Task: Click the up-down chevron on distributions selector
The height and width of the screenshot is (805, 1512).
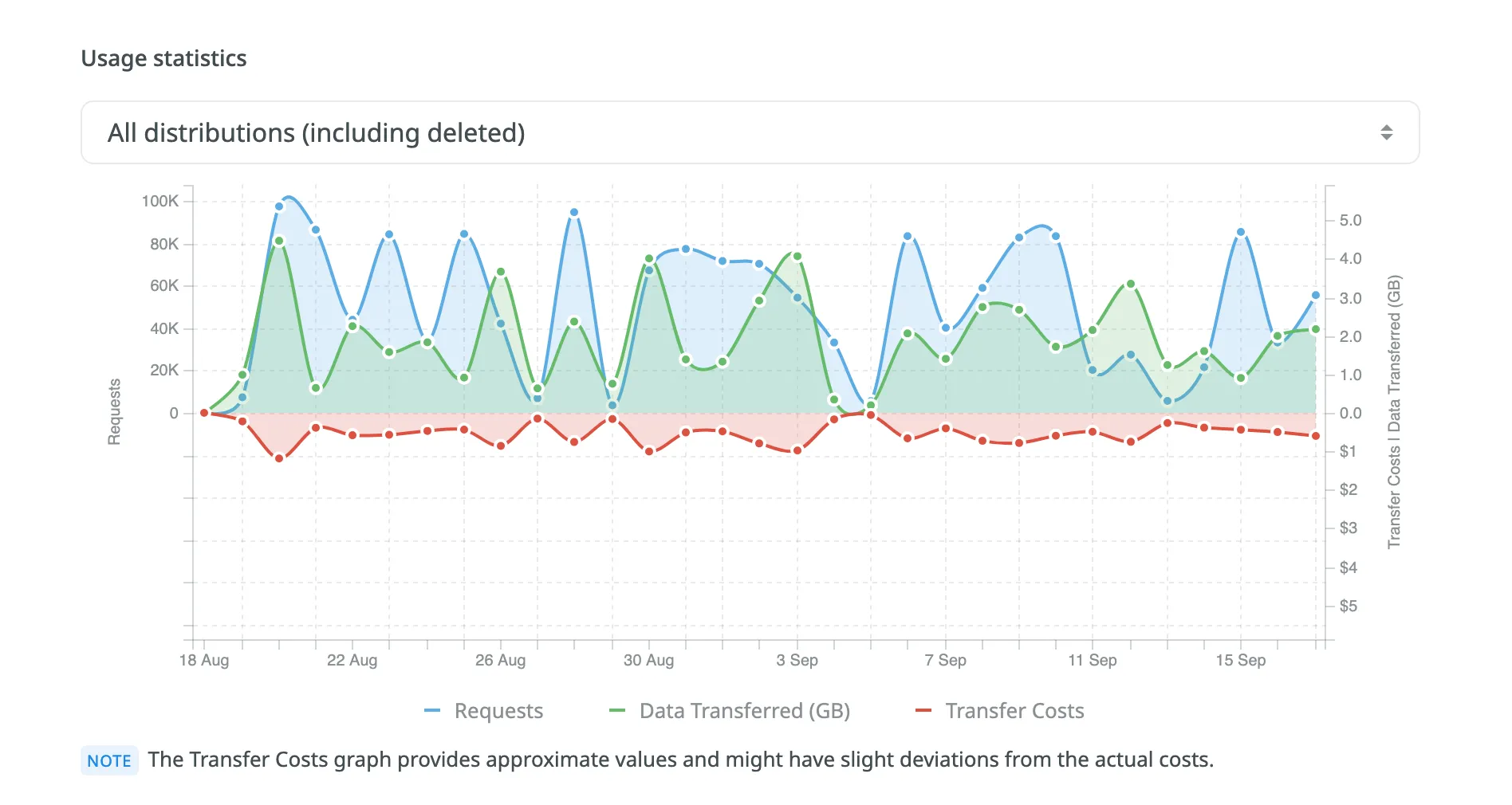Action: 1385,132
